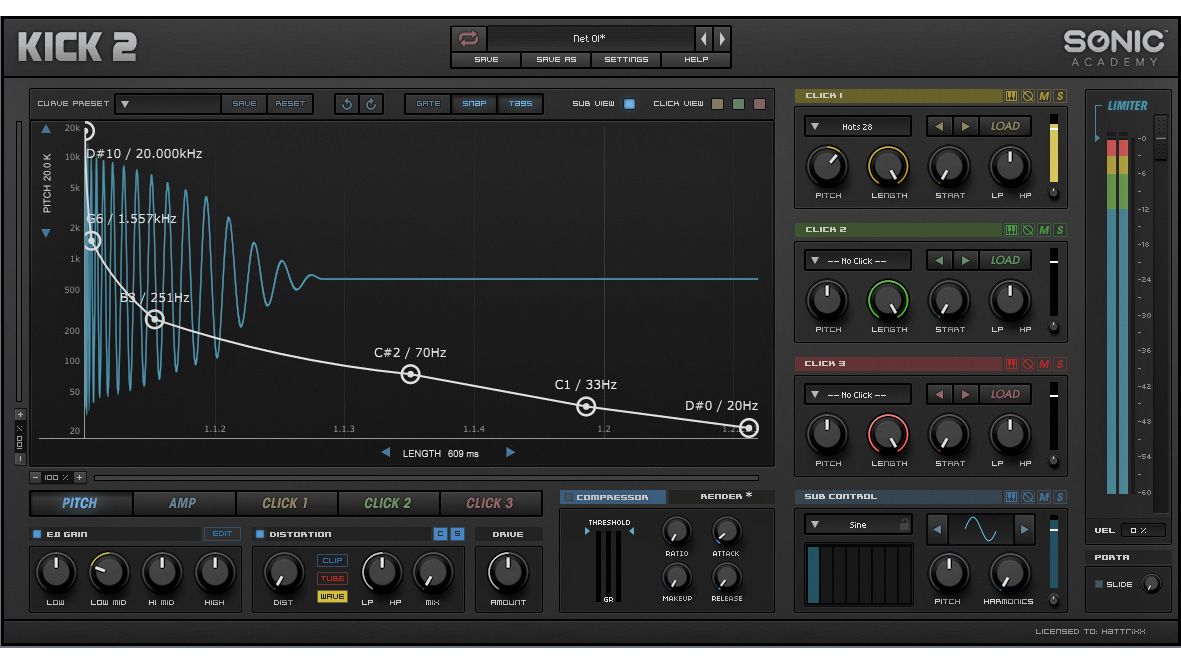Click the keyboard tracking icon on Click 1
Image resolution: width=1181 pixels, height=664 pixels.
pyautogui.click(x=1011, y=96)
